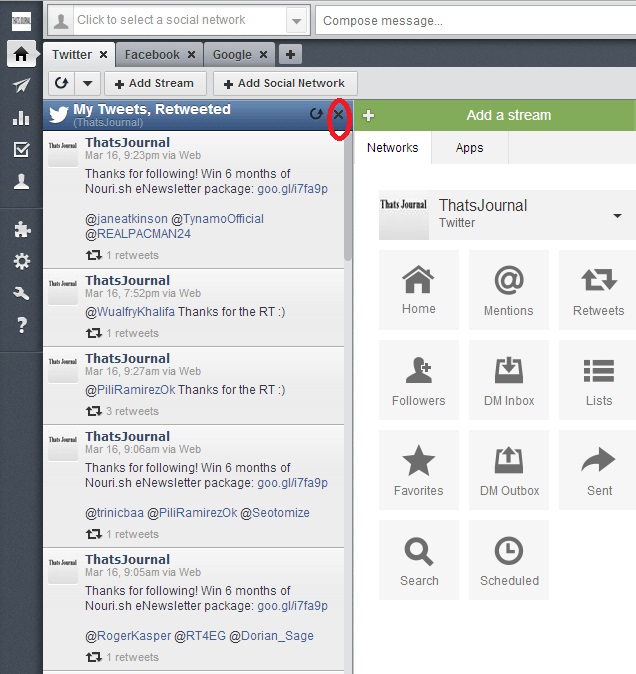Screen dimensions: 636x674
Task: Add the DM Inbox stream tile
Action: [x=509, y=380]
